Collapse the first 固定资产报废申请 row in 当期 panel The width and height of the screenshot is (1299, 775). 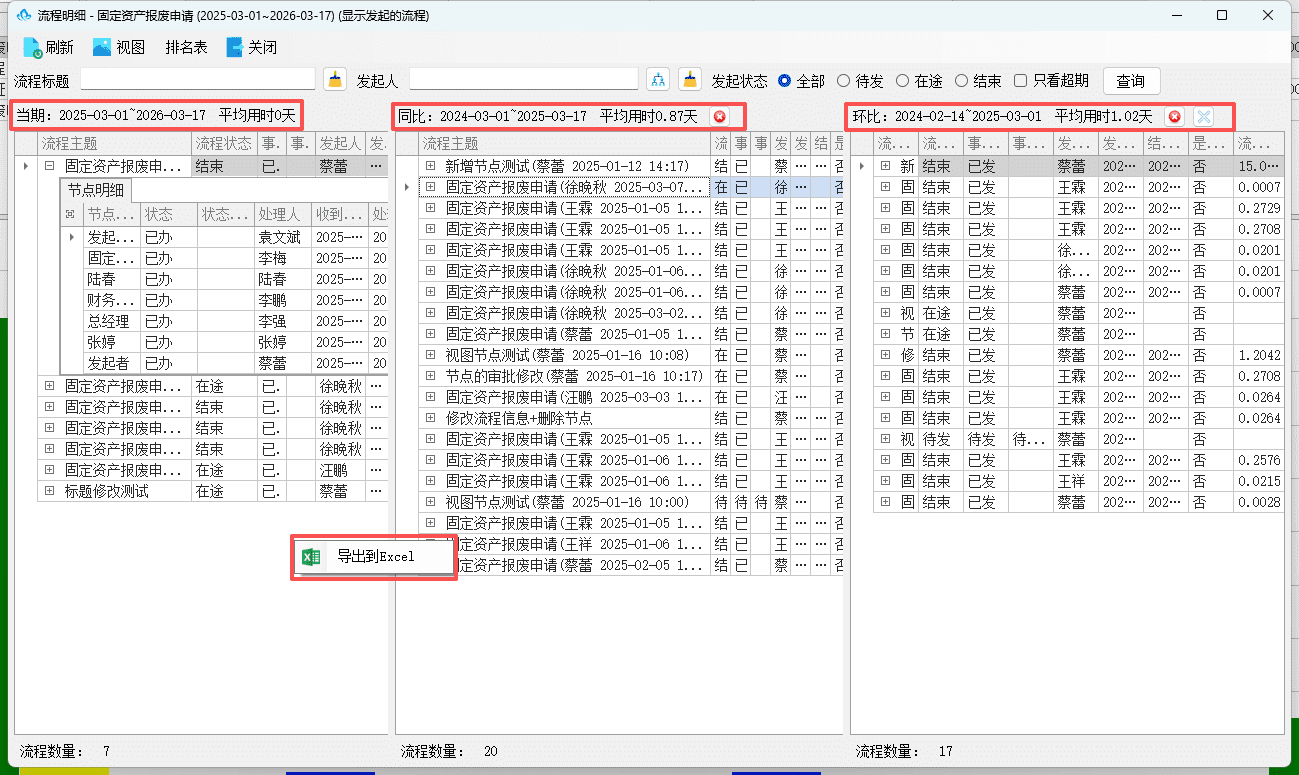49,166
